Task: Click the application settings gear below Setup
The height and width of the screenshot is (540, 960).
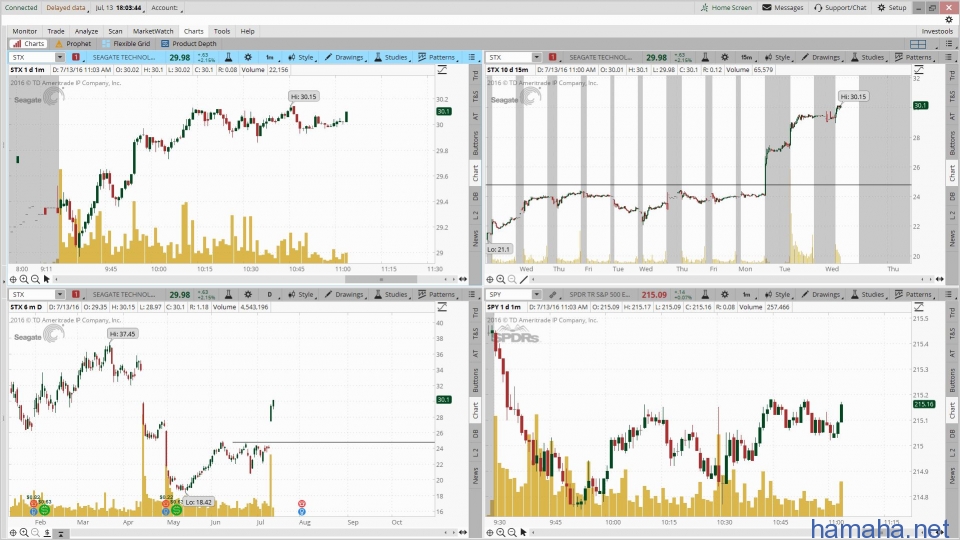Action: tap(949, 19)
